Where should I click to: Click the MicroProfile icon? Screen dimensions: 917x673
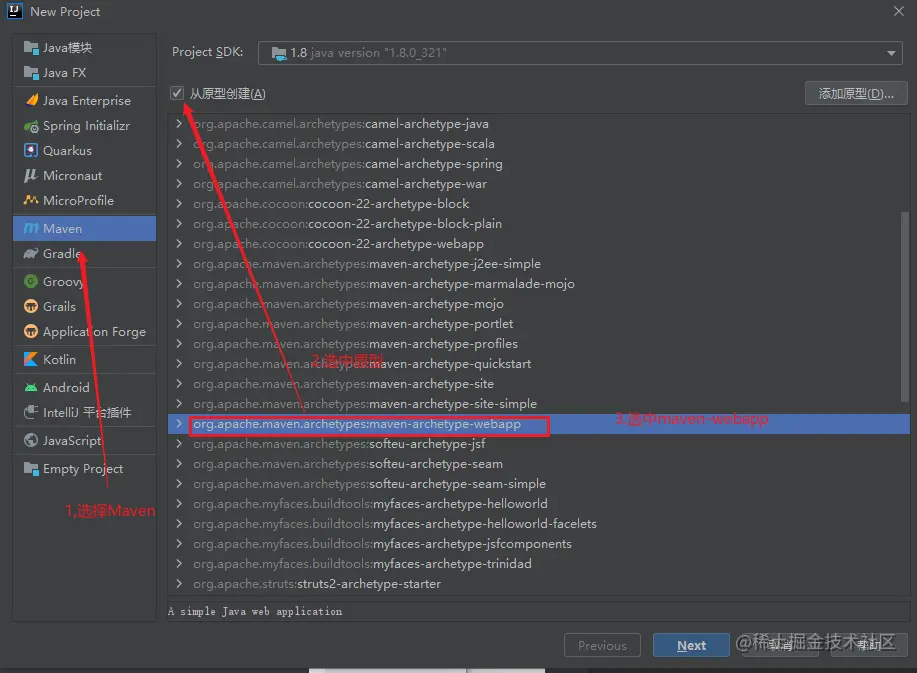tap(31, 200)
